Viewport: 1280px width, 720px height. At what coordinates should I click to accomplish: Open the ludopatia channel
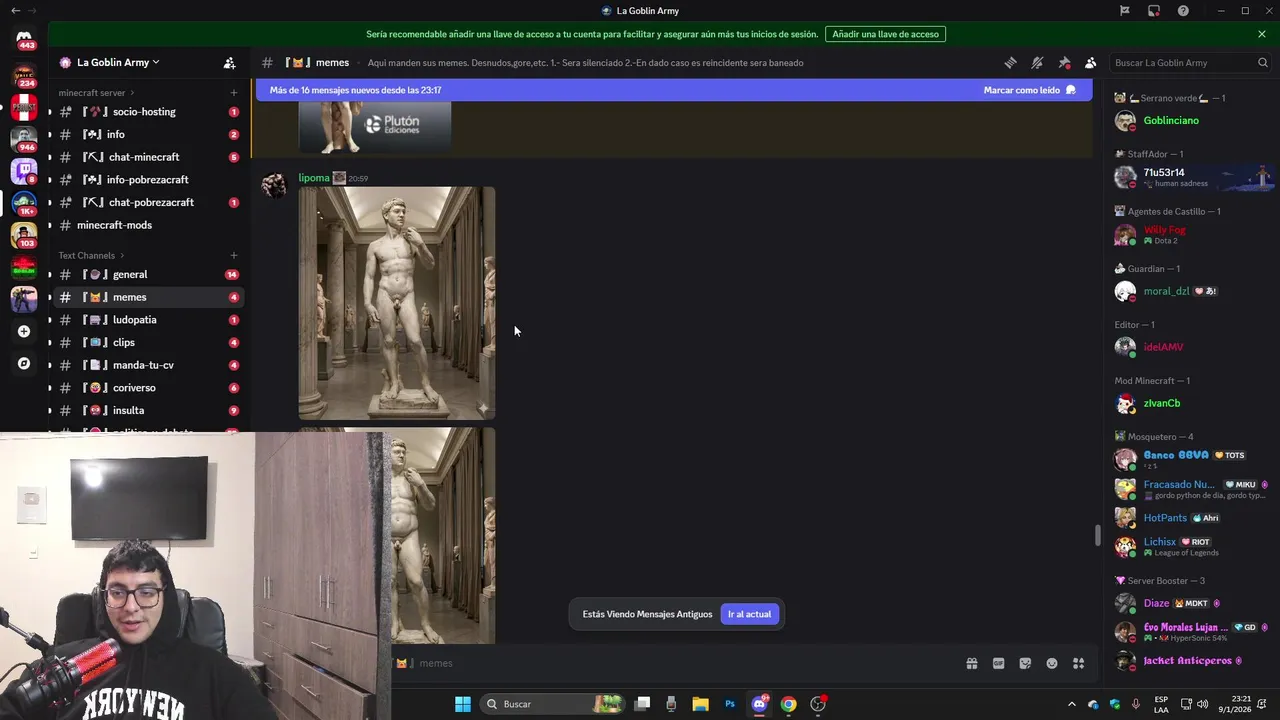148,320
